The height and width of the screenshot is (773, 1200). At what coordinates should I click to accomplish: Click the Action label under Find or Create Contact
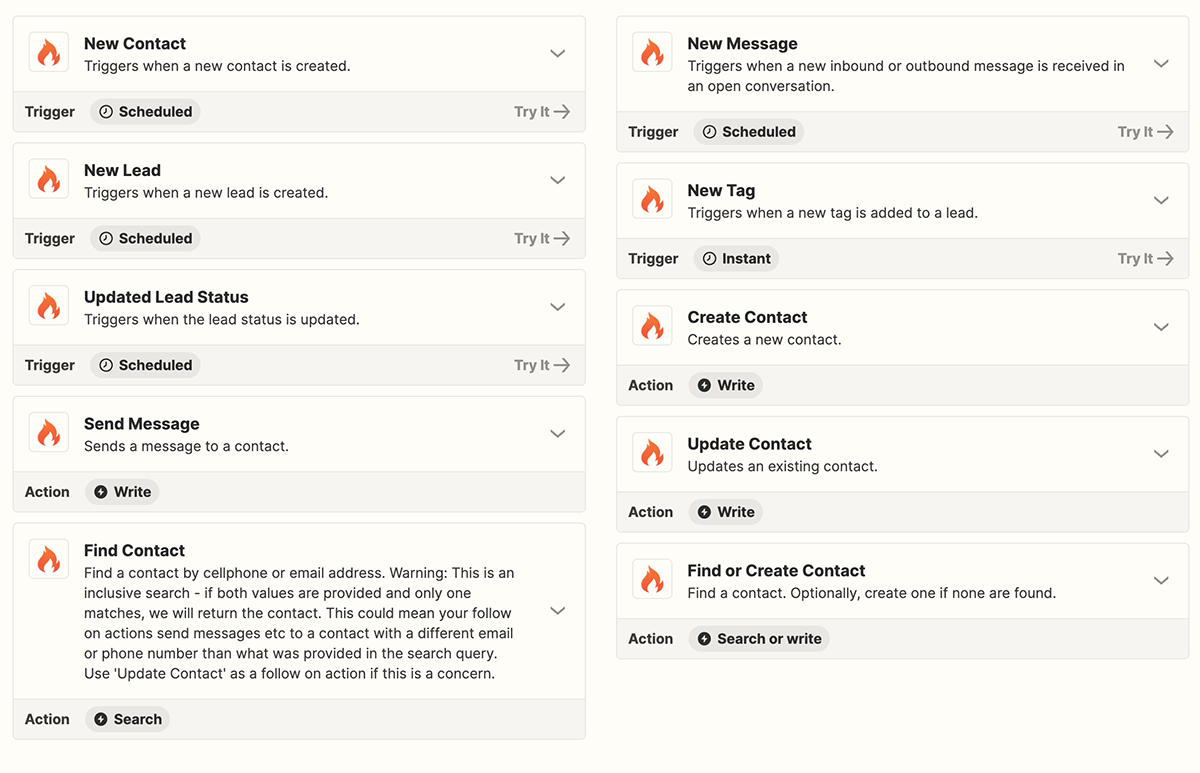pyautogui.click(x=650, y=639)
